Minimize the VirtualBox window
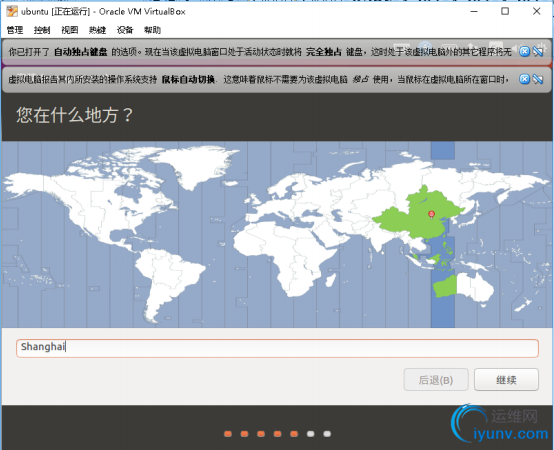Viewport: 554px width, 450px height. click(474, 11)
